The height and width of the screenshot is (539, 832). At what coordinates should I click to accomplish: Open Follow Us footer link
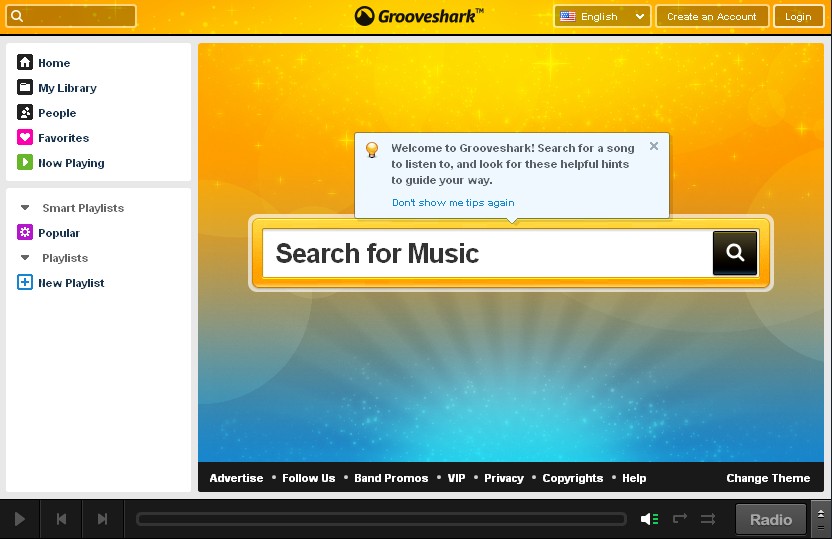[x=309, y=478]
